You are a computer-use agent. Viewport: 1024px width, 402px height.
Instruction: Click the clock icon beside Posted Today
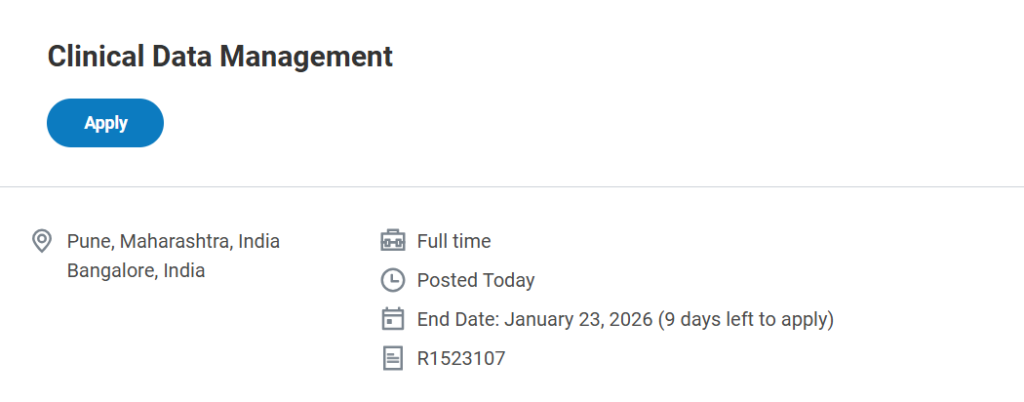click(393, 280)
